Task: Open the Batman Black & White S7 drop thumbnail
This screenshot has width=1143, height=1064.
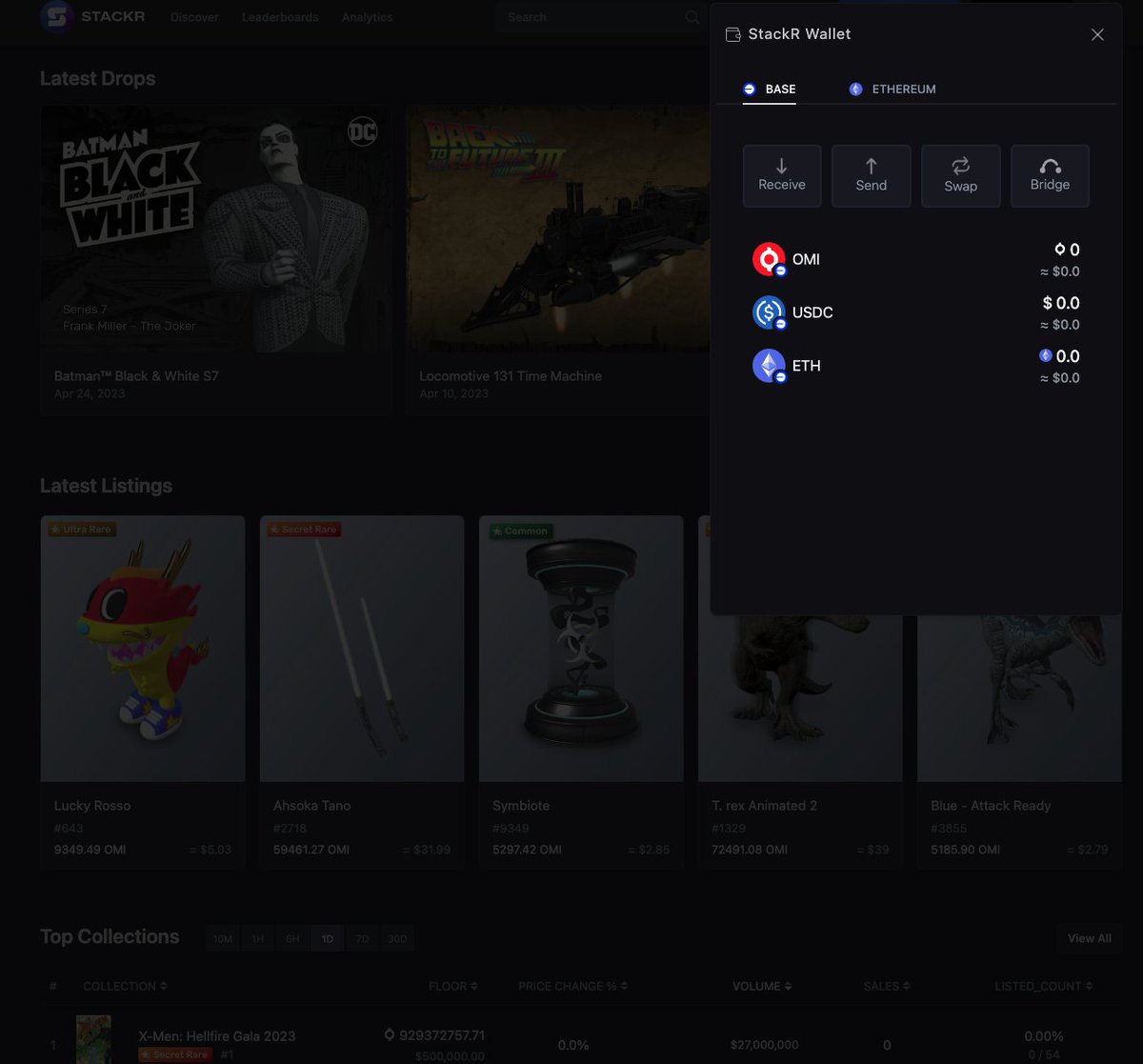Action: pos(216,228)
